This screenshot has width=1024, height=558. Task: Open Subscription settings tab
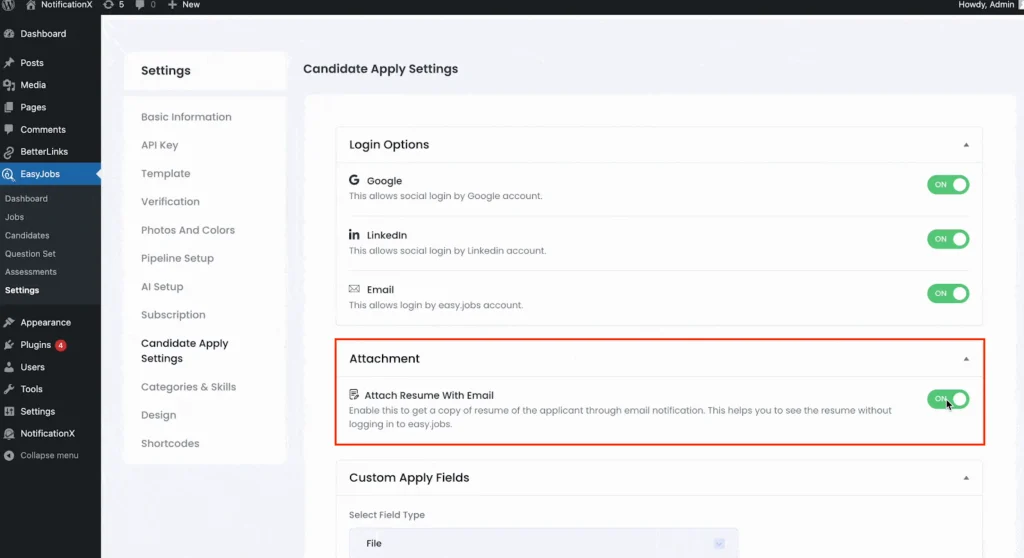tap(173, 315)
